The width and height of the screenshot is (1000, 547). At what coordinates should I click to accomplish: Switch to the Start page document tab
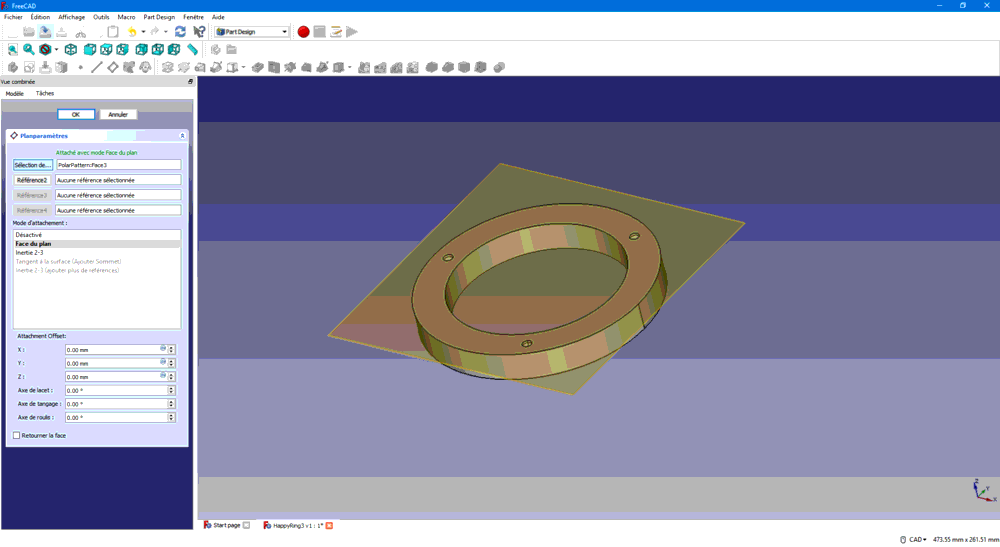click(226, 525)
